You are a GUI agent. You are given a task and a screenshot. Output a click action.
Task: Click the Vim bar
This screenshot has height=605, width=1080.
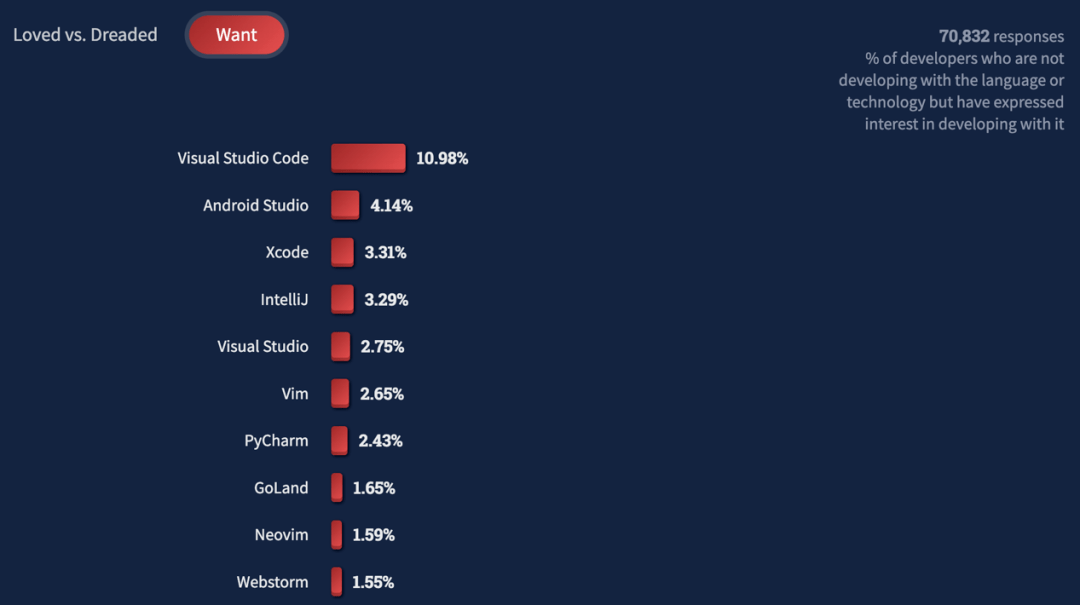click(340, 393)
